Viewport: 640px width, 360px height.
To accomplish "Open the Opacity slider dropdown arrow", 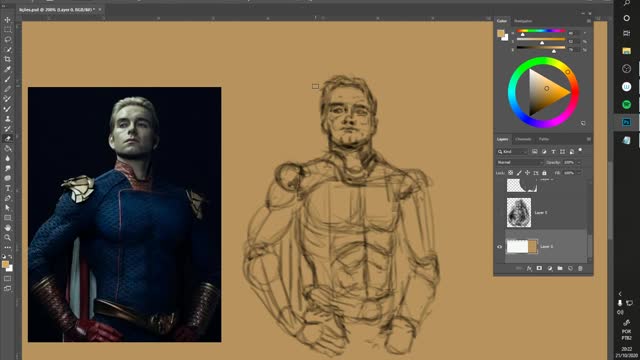I will click(x=579, y=162).
